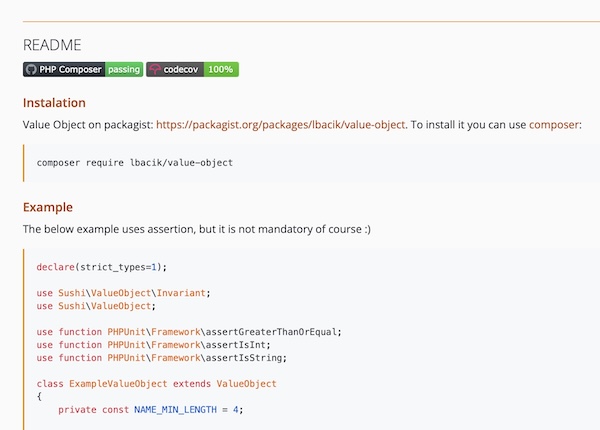This screenshot has height=430, width=600.
Task: Click the assertIsString function import line
Action: tap(162, 358)
